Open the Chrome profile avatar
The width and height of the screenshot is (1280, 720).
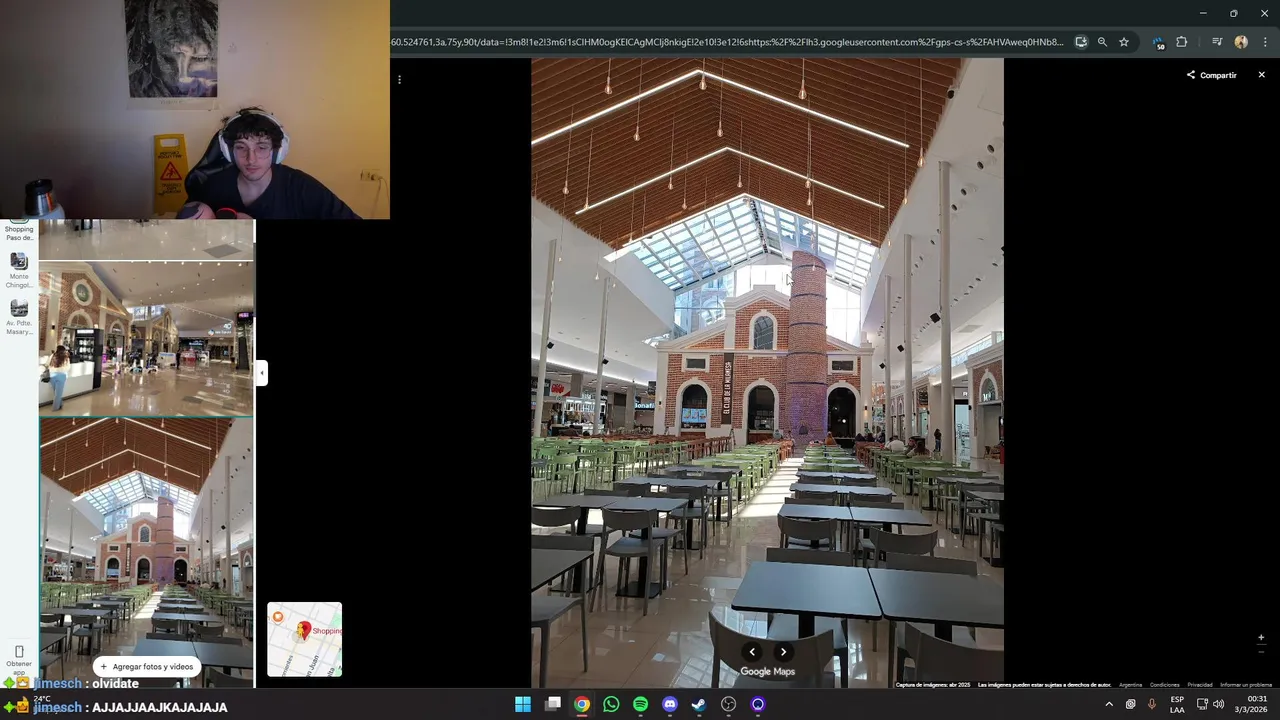(x=1241, y=42)
